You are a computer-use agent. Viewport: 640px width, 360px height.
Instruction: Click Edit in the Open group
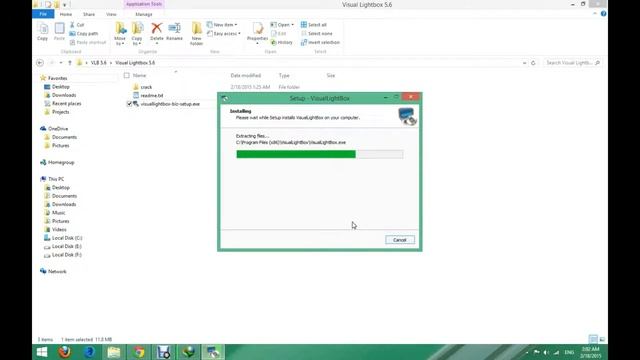pyautogui.click(x=278, y=33)
